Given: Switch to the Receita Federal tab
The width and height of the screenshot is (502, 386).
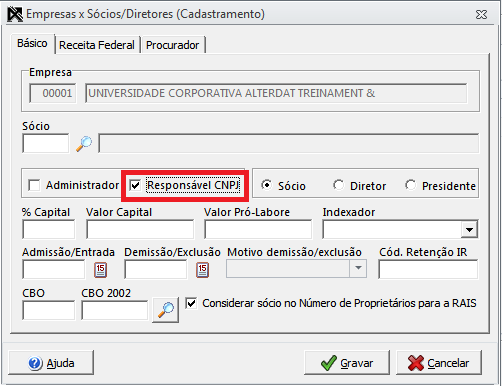Looking at the screenshot, I should 97,45.
